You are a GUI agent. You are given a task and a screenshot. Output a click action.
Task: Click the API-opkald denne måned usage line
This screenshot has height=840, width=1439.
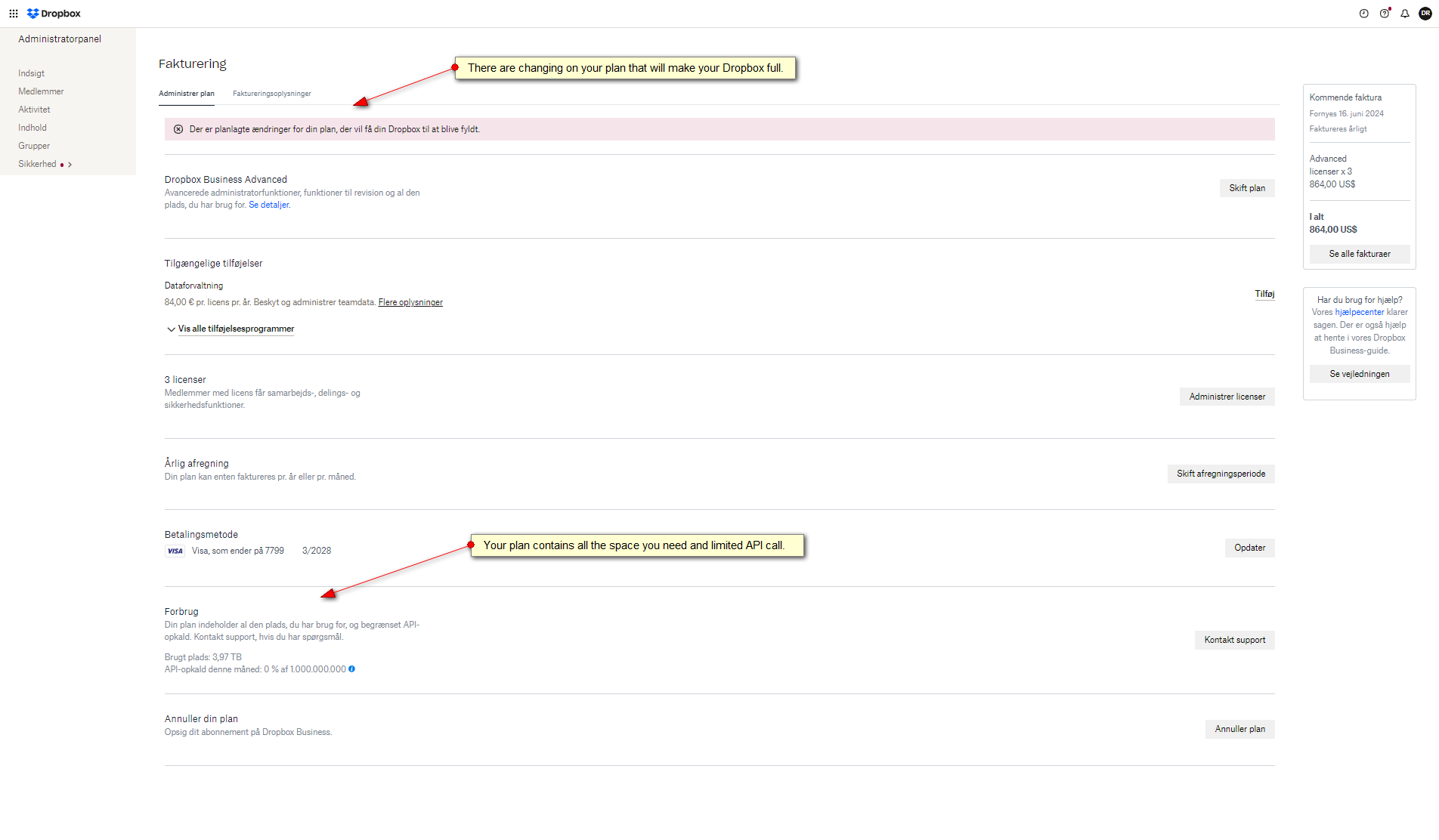click(x=255, y=669)
